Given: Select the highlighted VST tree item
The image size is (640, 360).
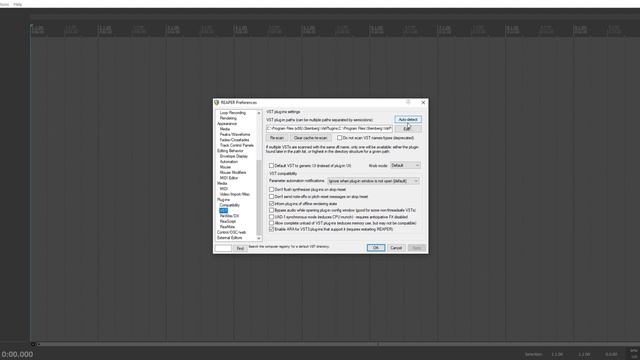Looking at the screenshot, I should click(223, 211).
